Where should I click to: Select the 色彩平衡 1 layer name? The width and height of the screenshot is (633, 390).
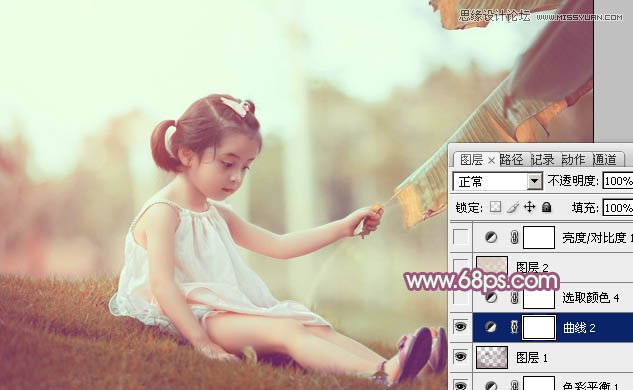point(591,386)
